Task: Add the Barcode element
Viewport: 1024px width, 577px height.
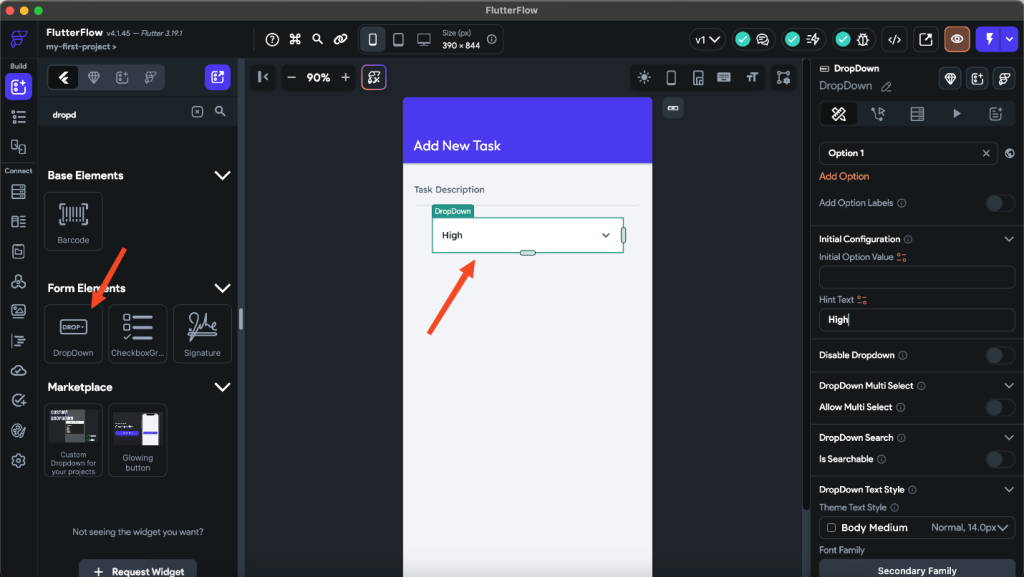Action: point(73,221)
